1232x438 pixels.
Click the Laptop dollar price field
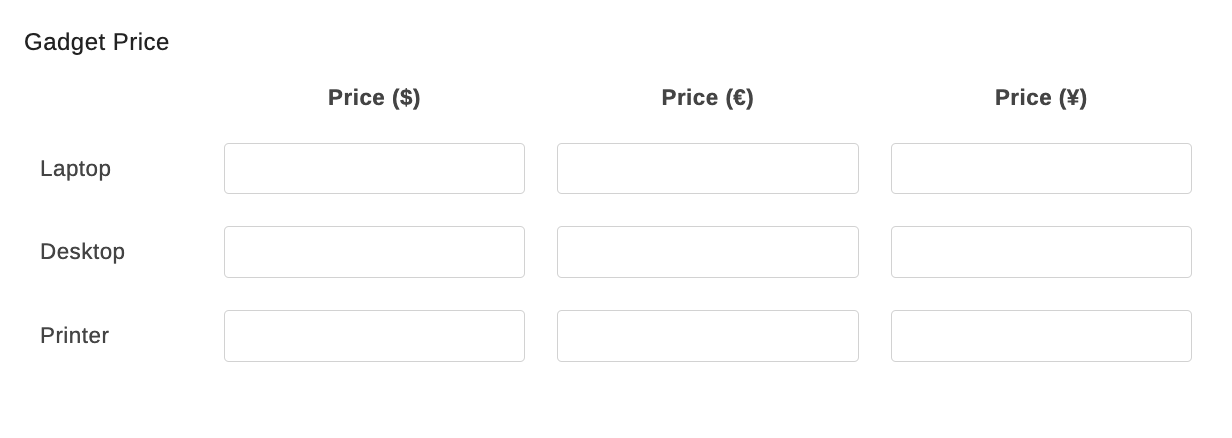pos(374,168)
